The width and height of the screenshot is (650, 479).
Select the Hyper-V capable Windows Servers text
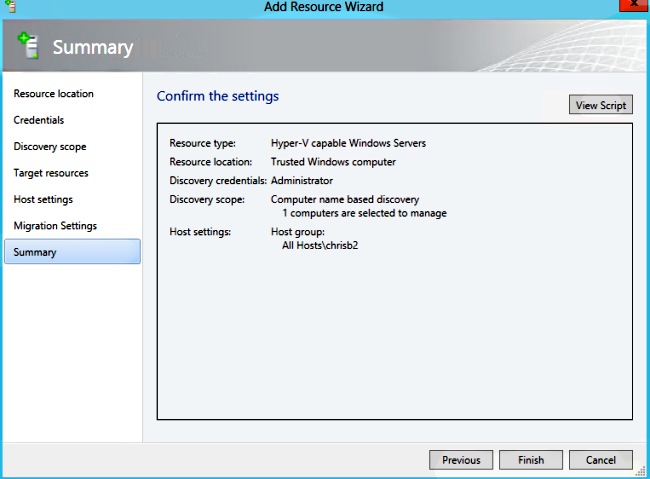348,143
